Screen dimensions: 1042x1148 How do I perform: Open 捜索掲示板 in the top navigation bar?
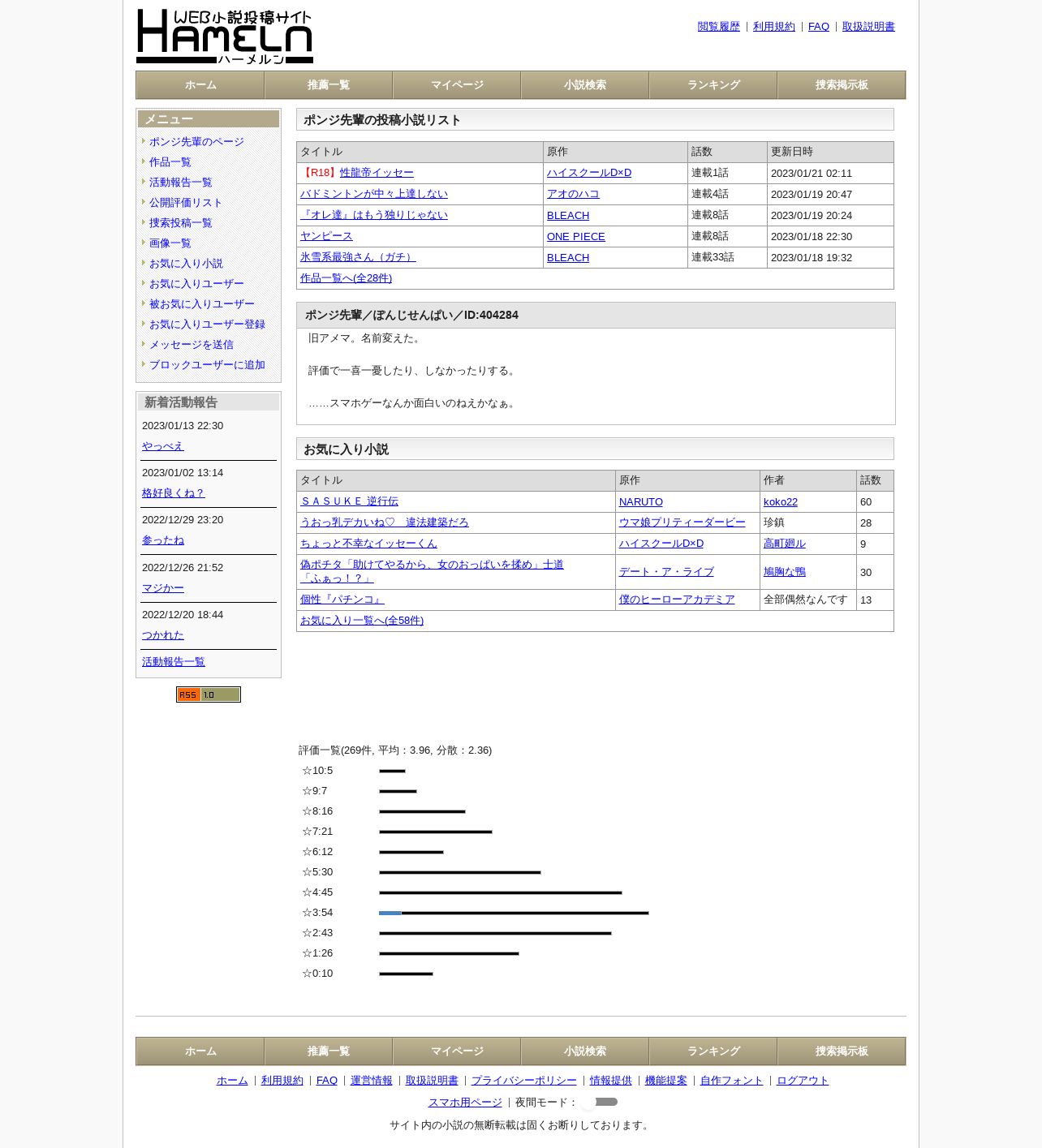pyautogui.click(x=842, y=85)
